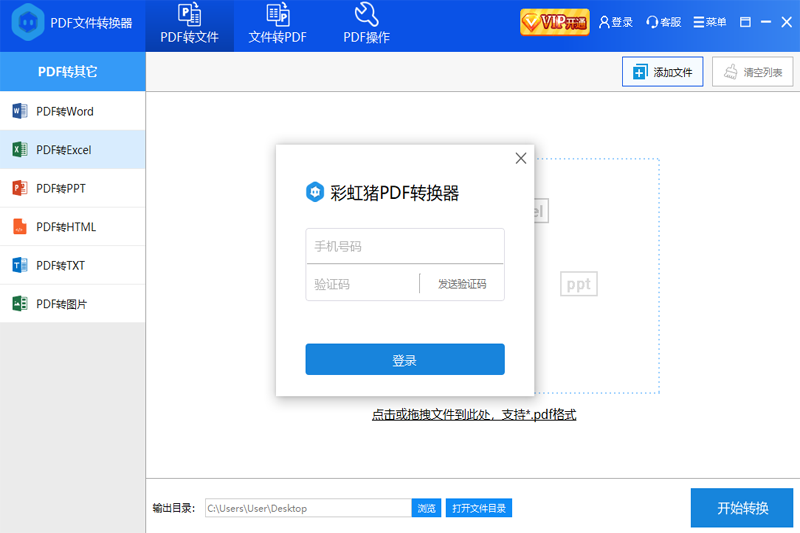Screen dimensions: 800x533
Task: Open the PDF转文件 tab
Action: pyautogui.click(x=189, y=26)
